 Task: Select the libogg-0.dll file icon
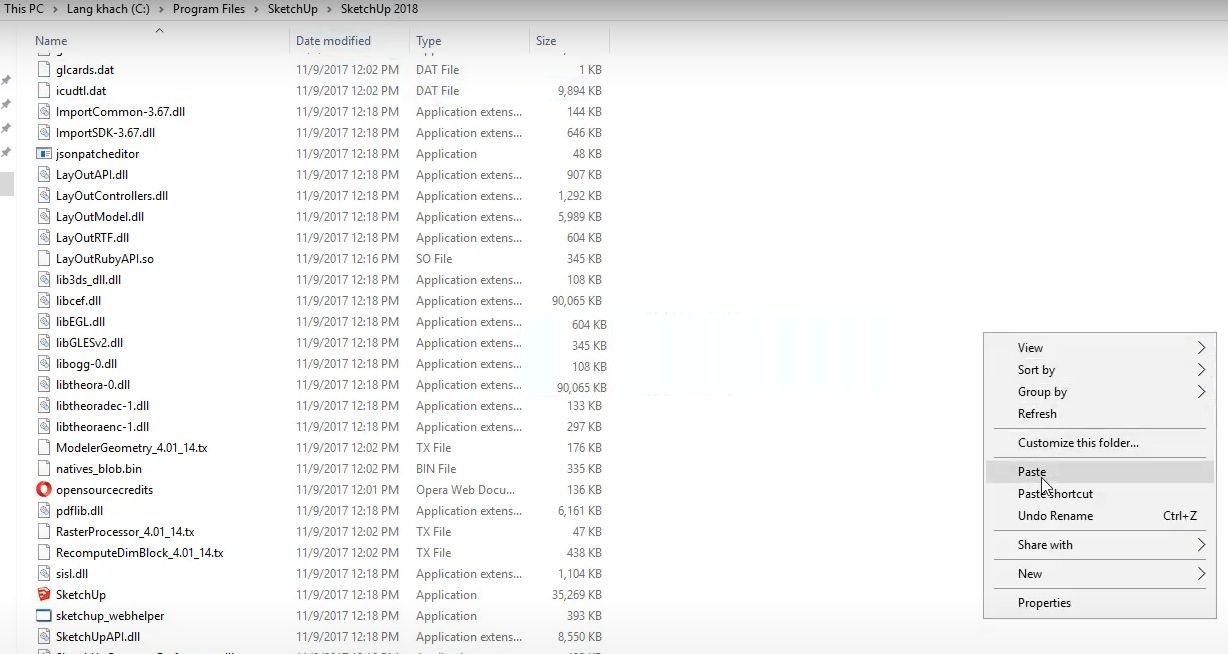(43, 364)
